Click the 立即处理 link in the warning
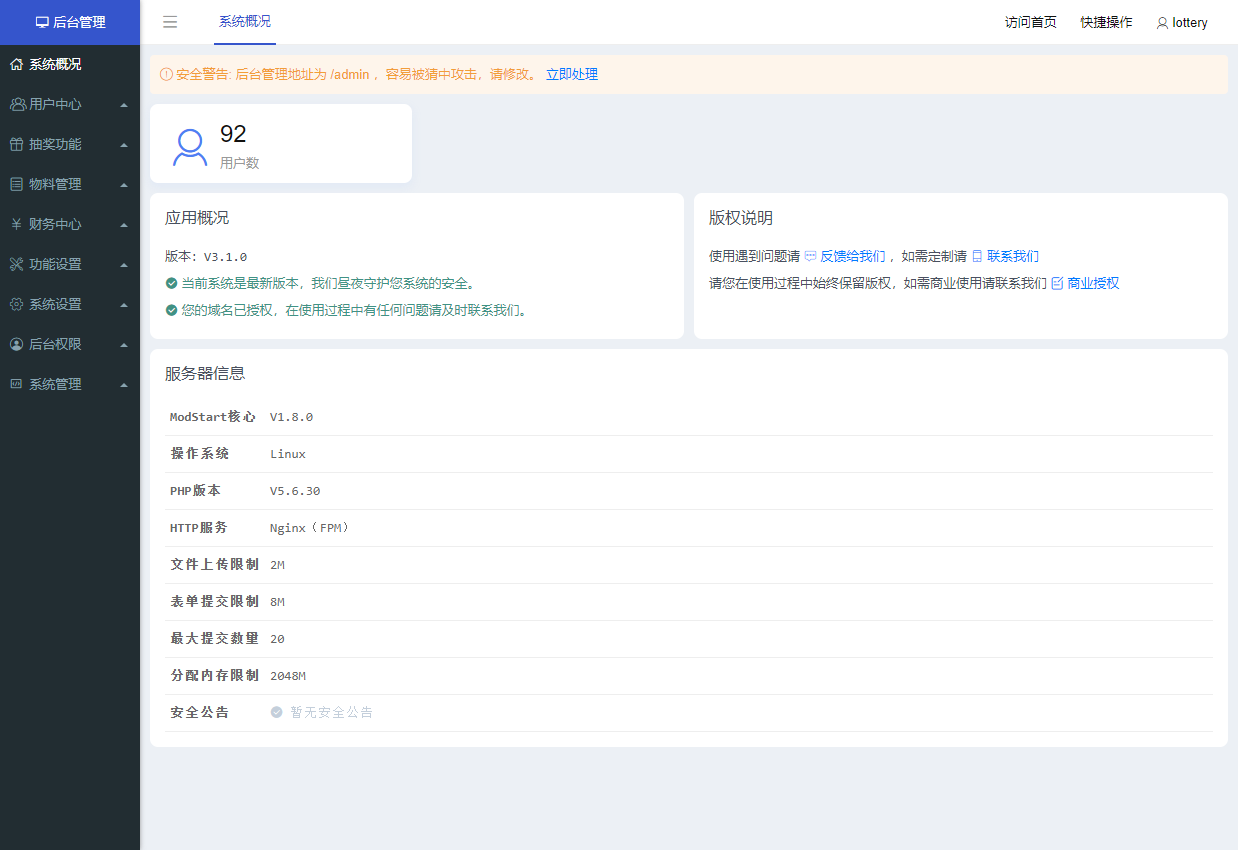1238x850 pixels. click(x=572, y=74)
